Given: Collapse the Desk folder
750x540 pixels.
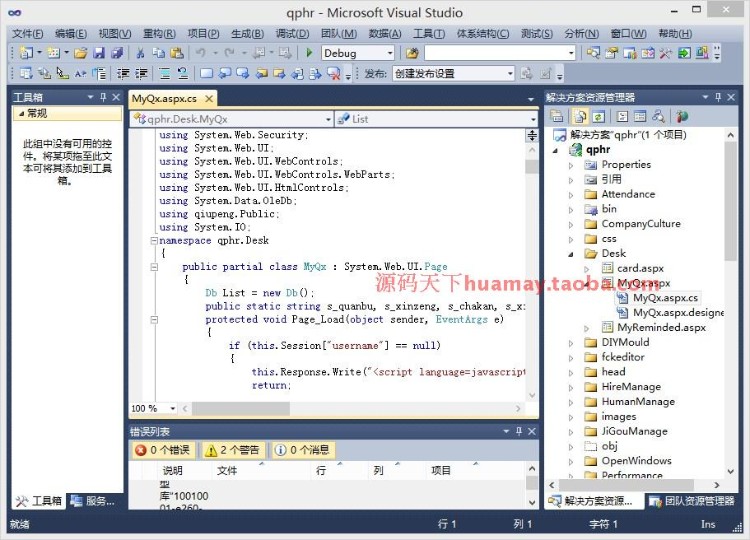Looking at the screenshot, I should (571, 254).
